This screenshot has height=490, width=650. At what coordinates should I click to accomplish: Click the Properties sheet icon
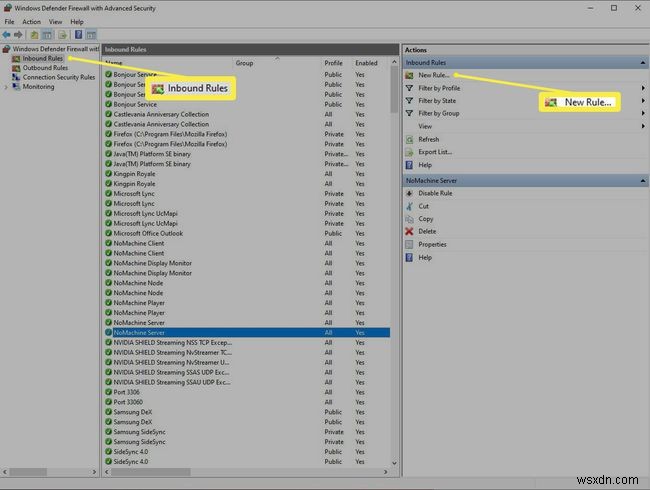point(409,245)
